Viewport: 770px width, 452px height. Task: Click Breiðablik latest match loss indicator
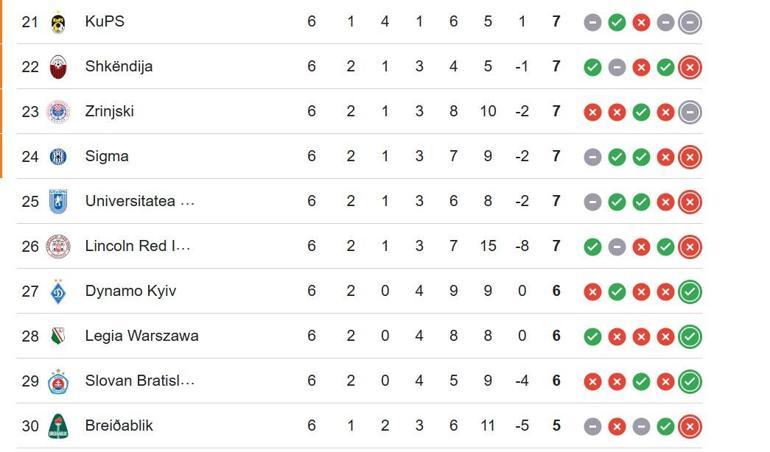pos(689,427)
